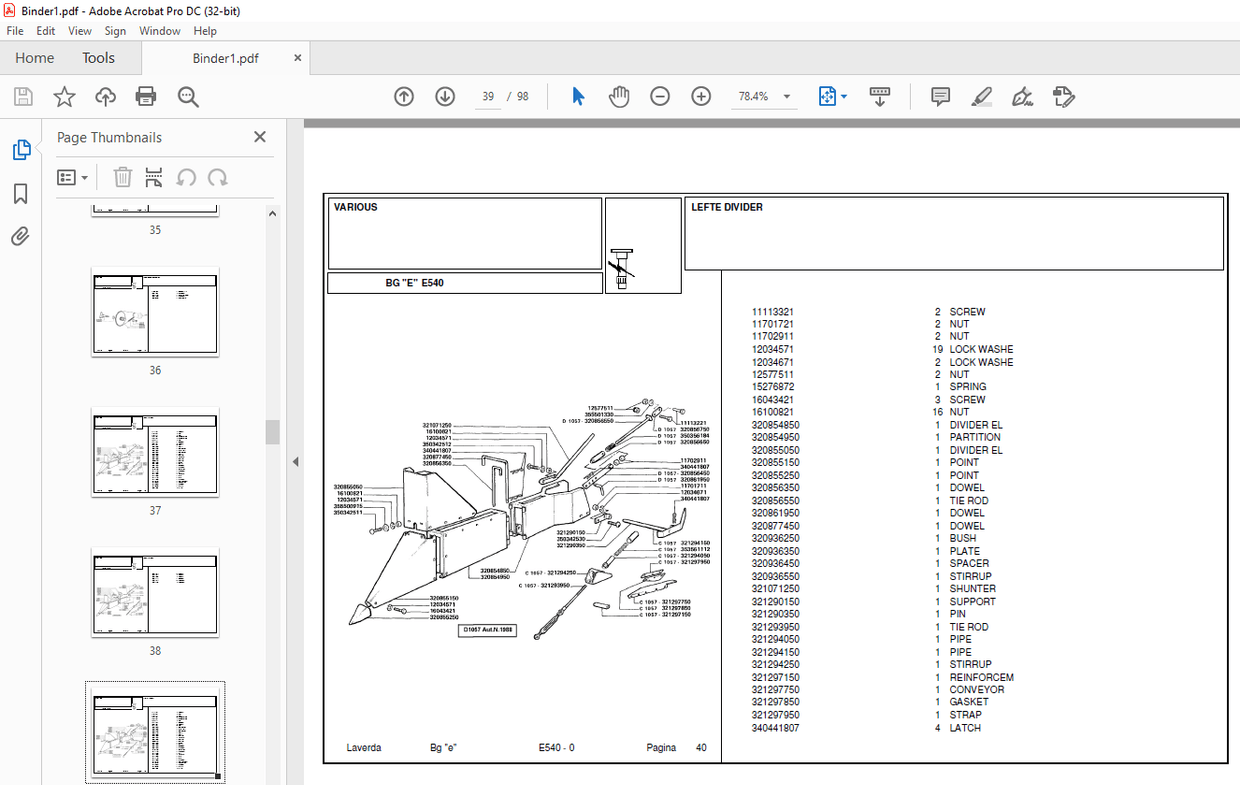Rotate the selected page counterclockwise
The width and height of the screenshot is (1240, 785).
(186, 177)
